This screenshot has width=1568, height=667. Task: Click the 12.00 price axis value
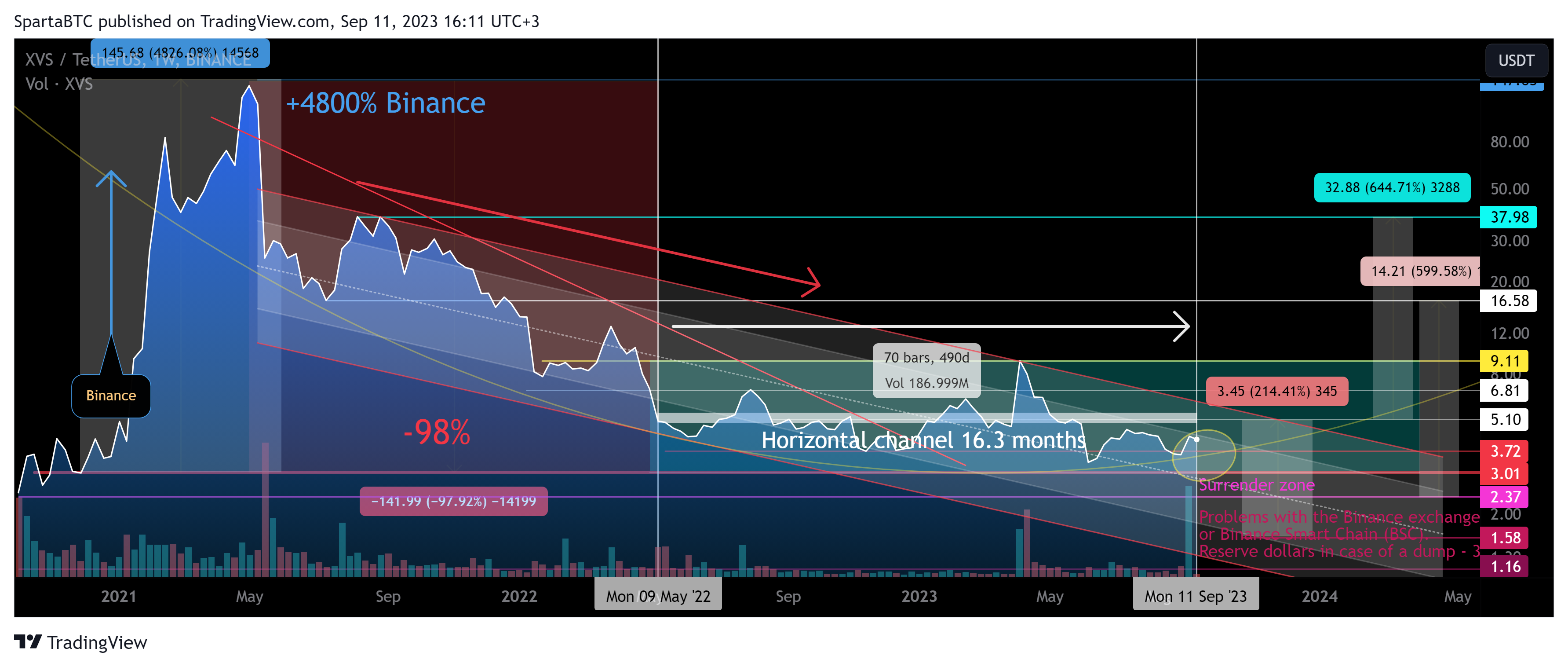click(1510, 333)
